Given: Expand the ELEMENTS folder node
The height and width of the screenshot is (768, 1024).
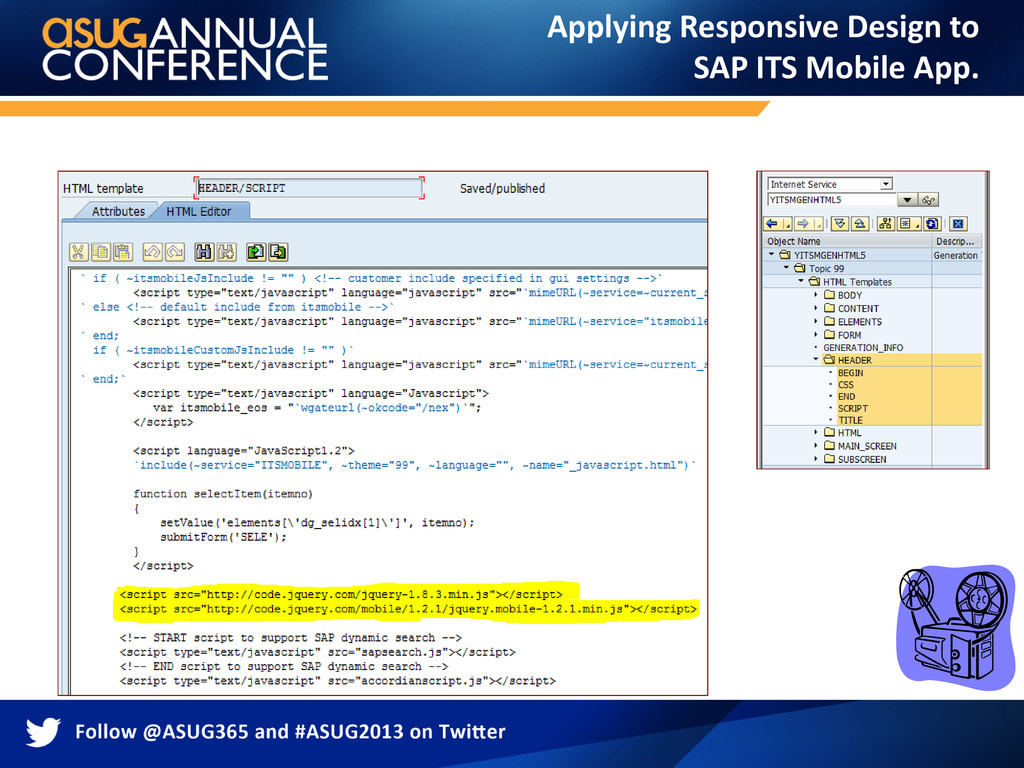Looking at the screenshot, I should pyautogui.click(x=816, y=321).
